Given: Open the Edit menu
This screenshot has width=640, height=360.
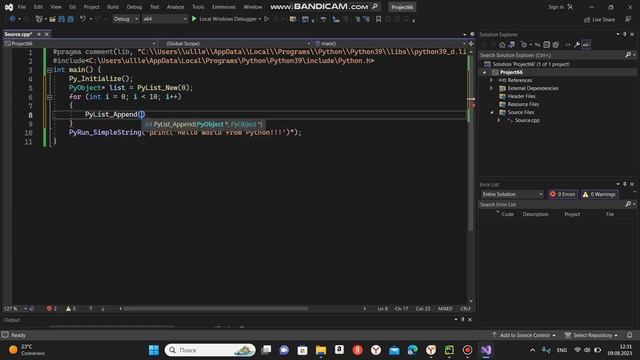Looking at the screenshot, I should coord(38,7).
